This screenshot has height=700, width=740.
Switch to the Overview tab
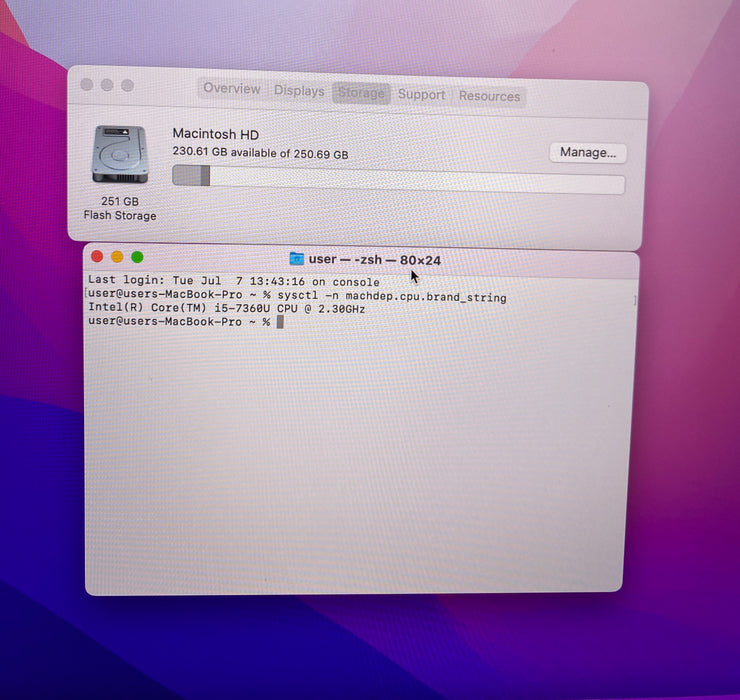pyautogui.click(x=232, y=88)
